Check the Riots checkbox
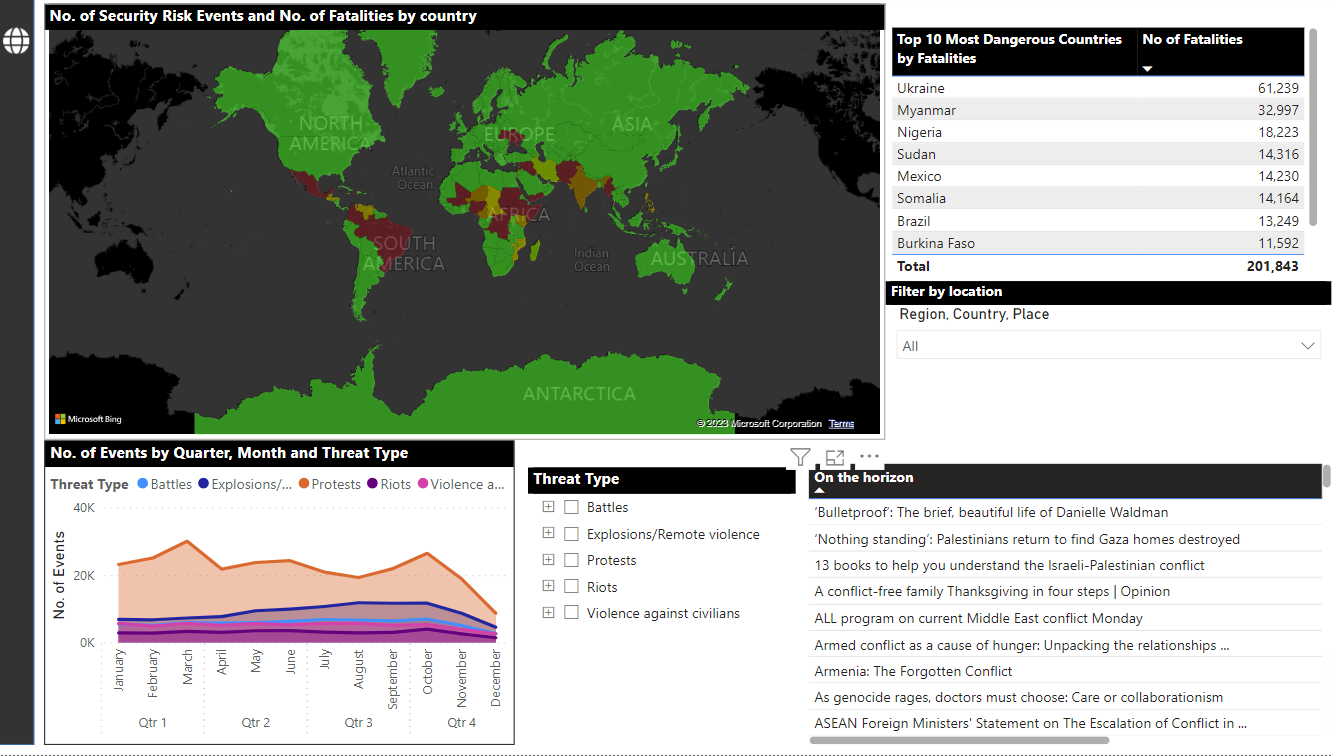Viewport: 1332px width, 756px height. 572,587
